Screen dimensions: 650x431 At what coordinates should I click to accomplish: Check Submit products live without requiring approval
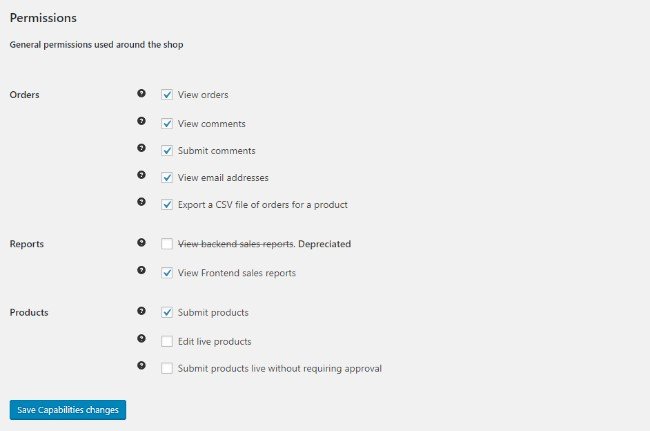click(x=167, y=368)
